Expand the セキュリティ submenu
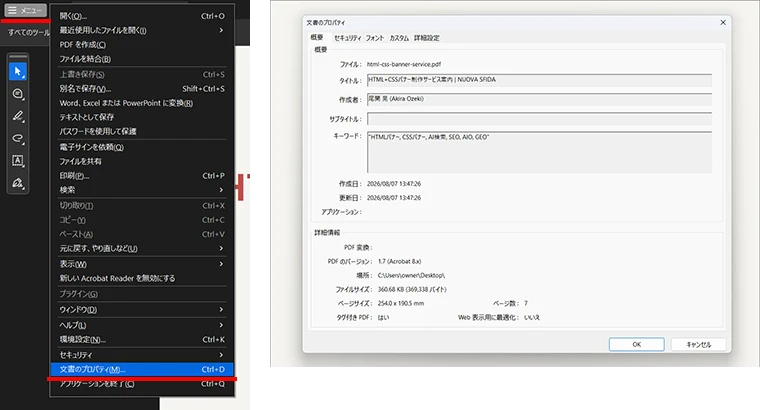The image size is (760, 410). click(x=142, y=355)
